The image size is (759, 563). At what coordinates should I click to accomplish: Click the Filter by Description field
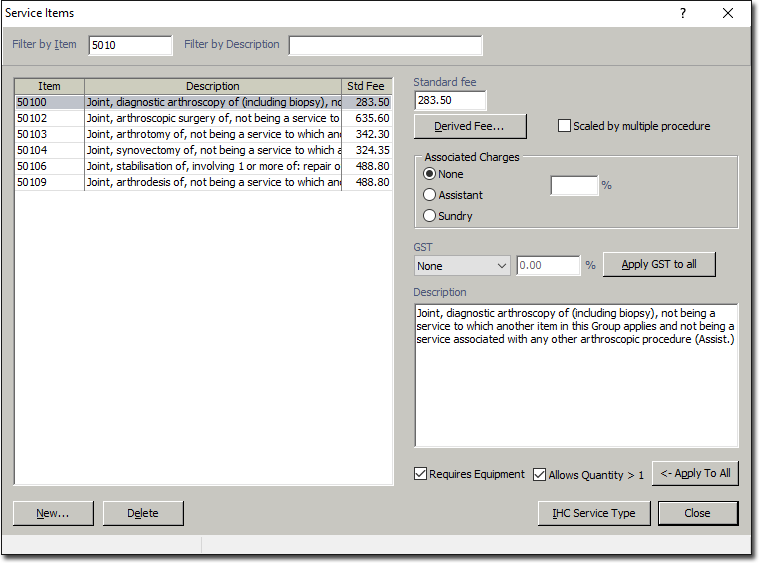[385, 46]
